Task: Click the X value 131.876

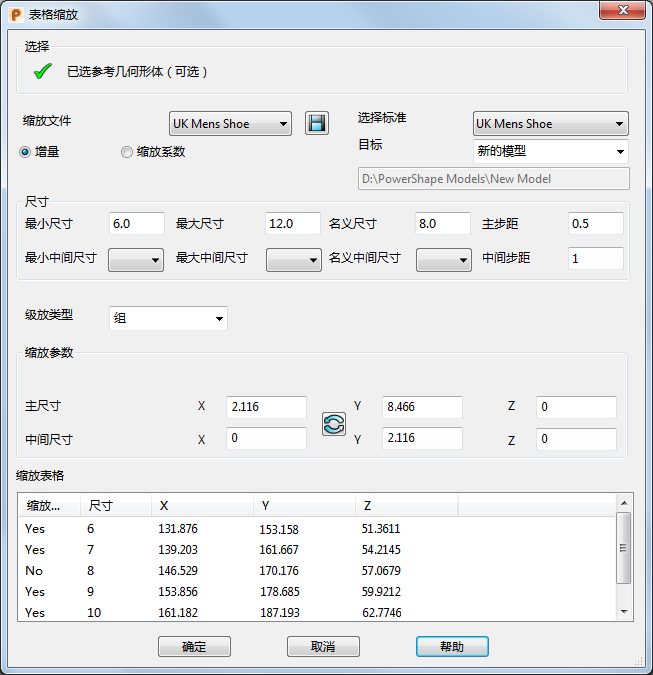Action: 178,529
